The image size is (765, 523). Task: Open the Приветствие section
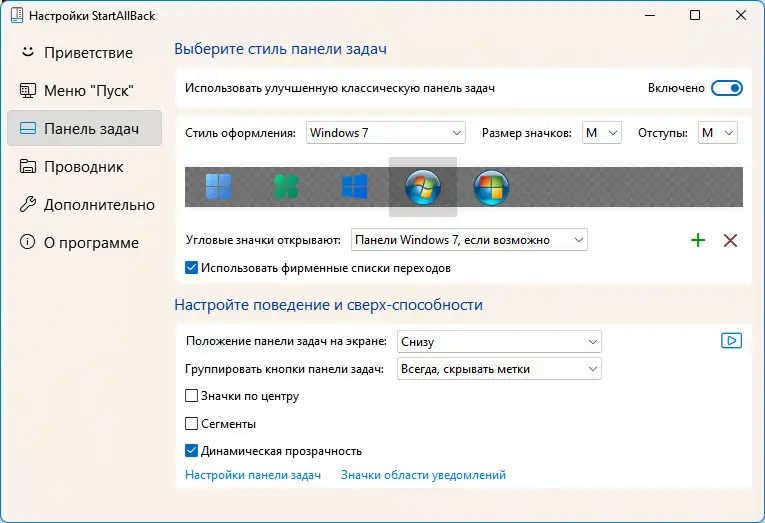point(84,52)
